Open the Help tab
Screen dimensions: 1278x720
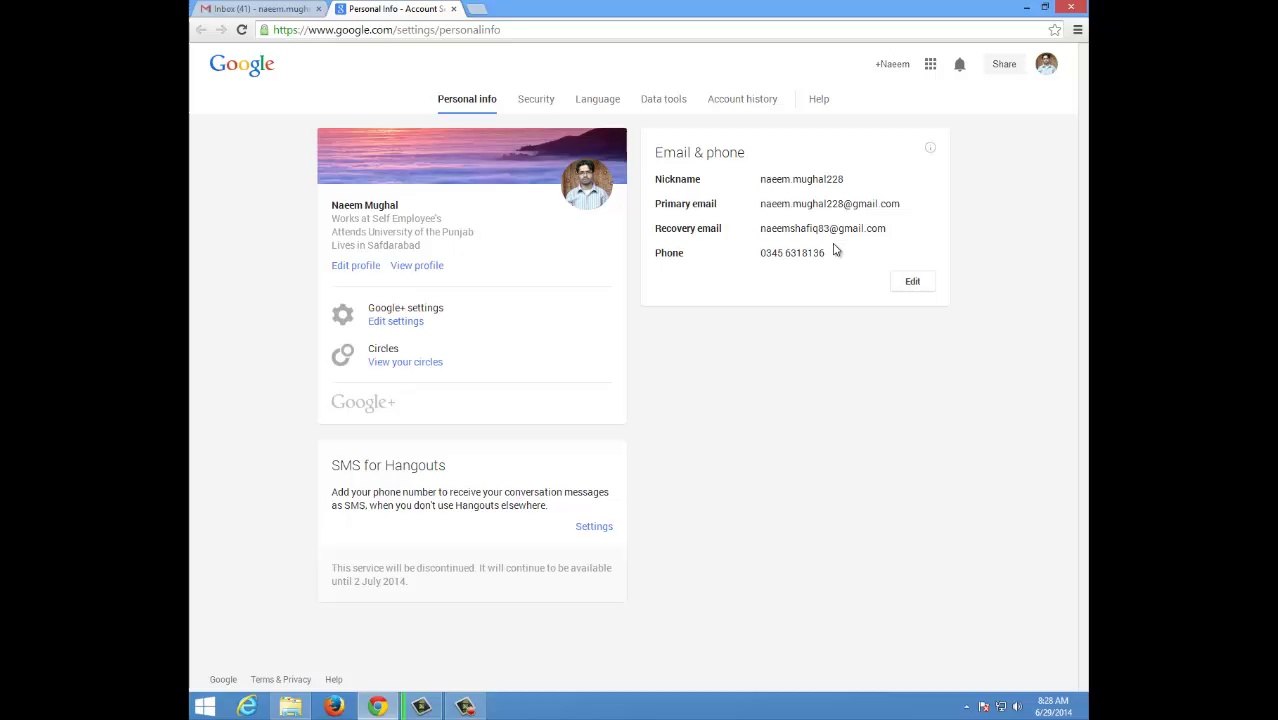(819, 99)
